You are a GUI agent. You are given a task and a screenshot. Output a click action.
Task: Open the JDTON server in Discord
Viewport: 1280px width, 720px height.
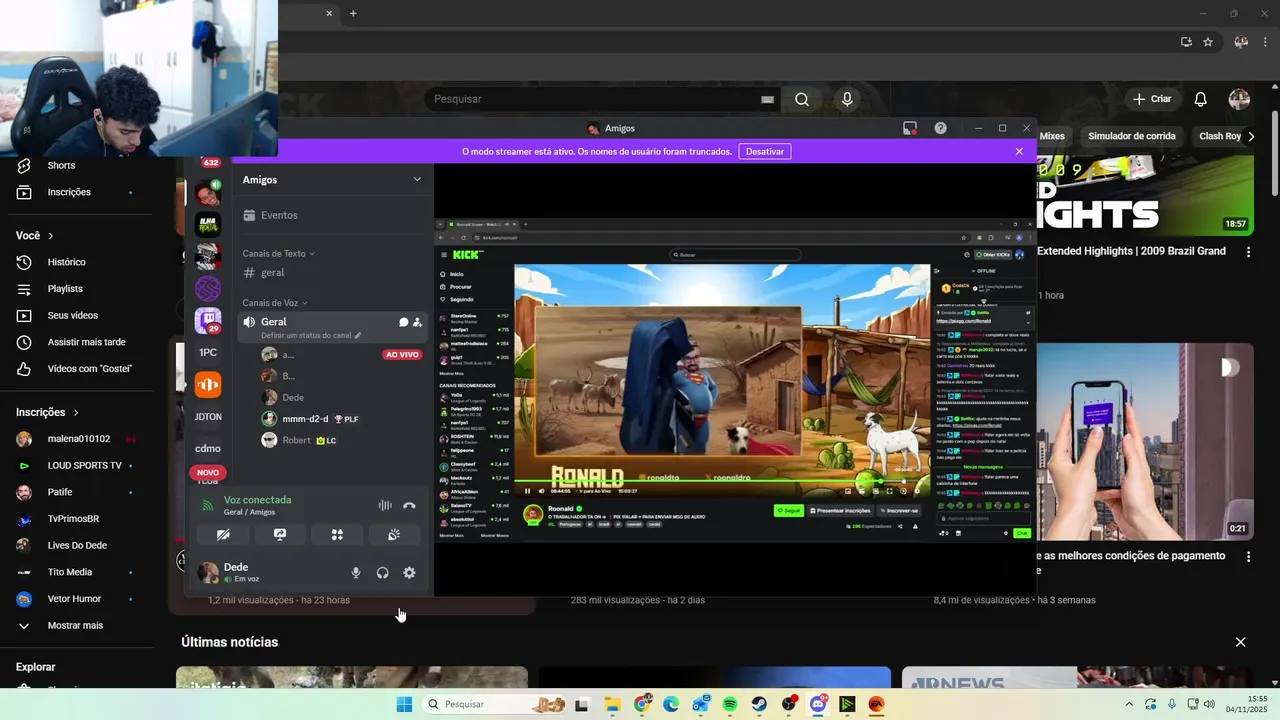click(x=208, y=417)
